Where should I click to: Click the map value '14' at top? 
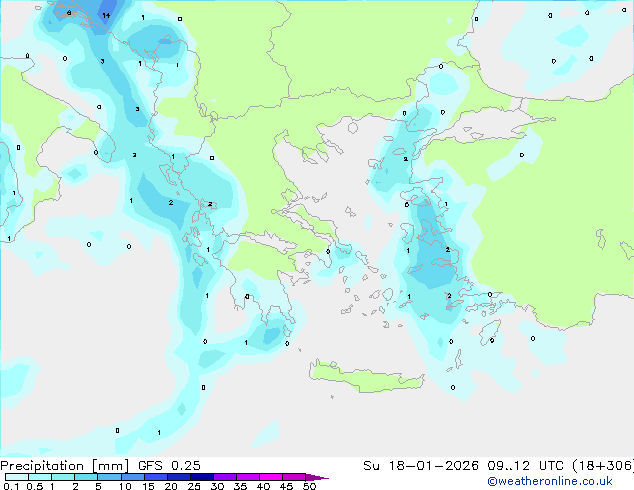[x=106, y=15]
